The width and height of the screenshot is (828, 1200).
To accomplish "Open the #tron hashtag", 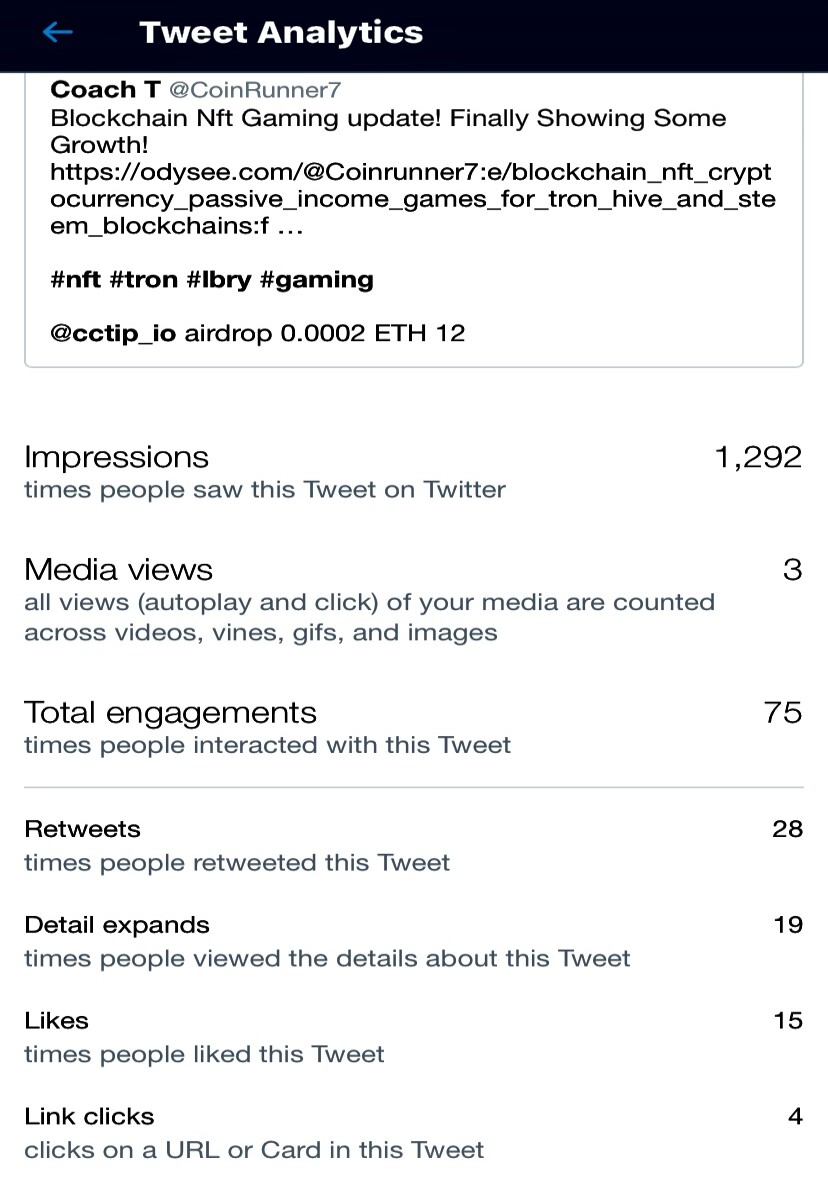I will point(143,280).
